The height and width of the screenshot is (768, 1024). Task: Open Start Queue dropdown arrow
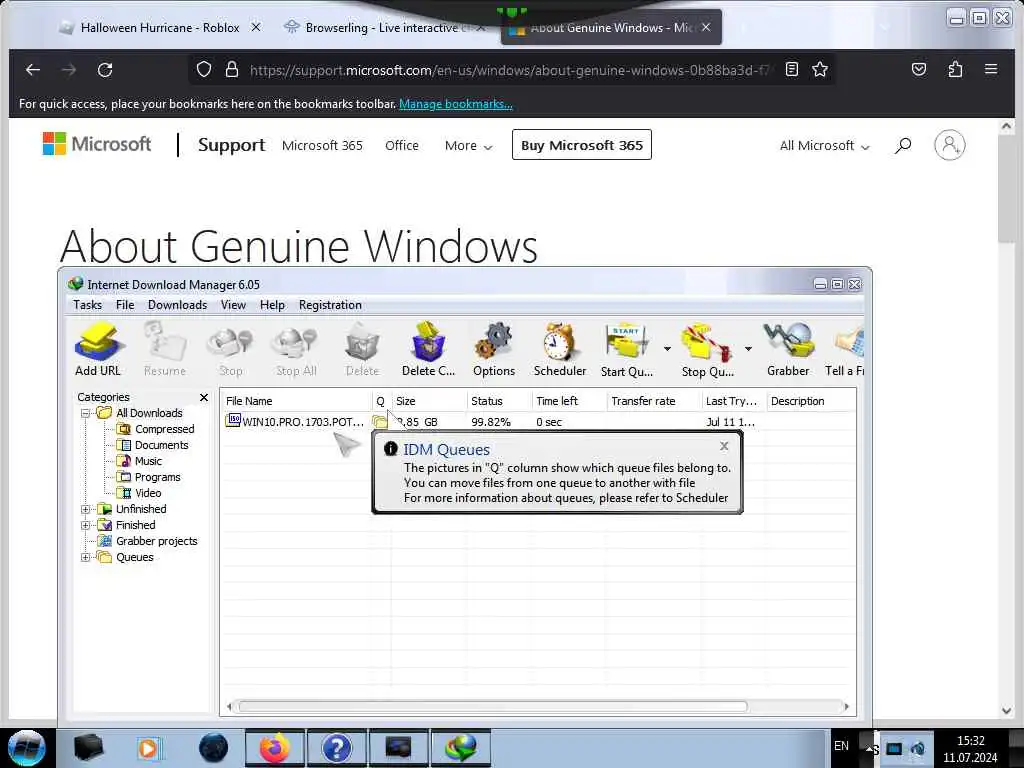tap(667, 349)
